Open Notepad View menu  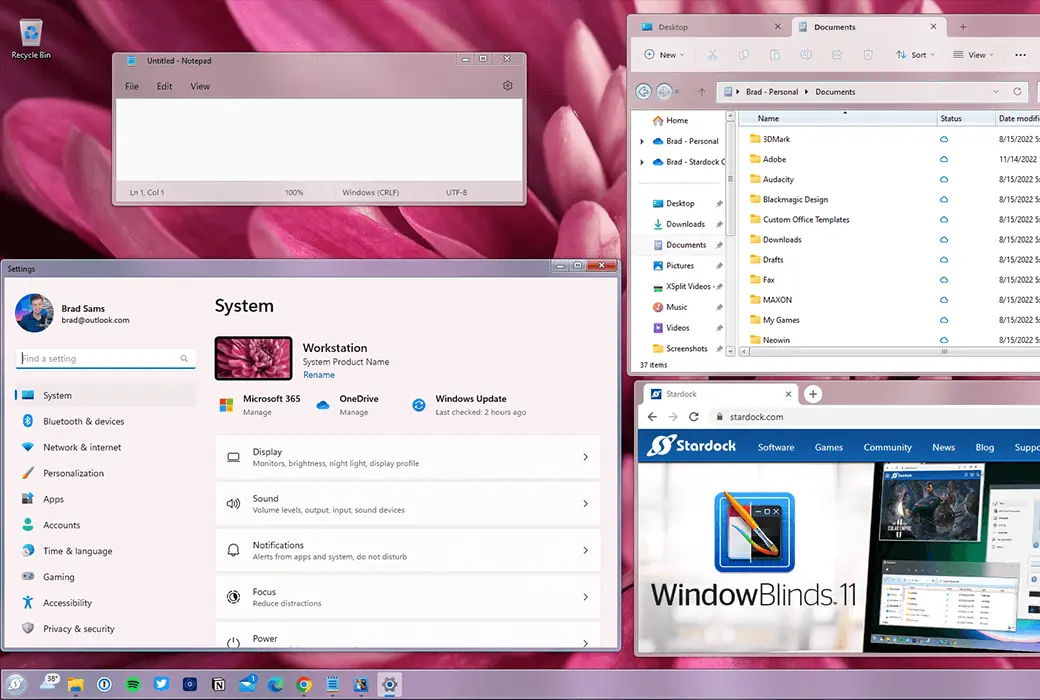[x=200, y=86]
